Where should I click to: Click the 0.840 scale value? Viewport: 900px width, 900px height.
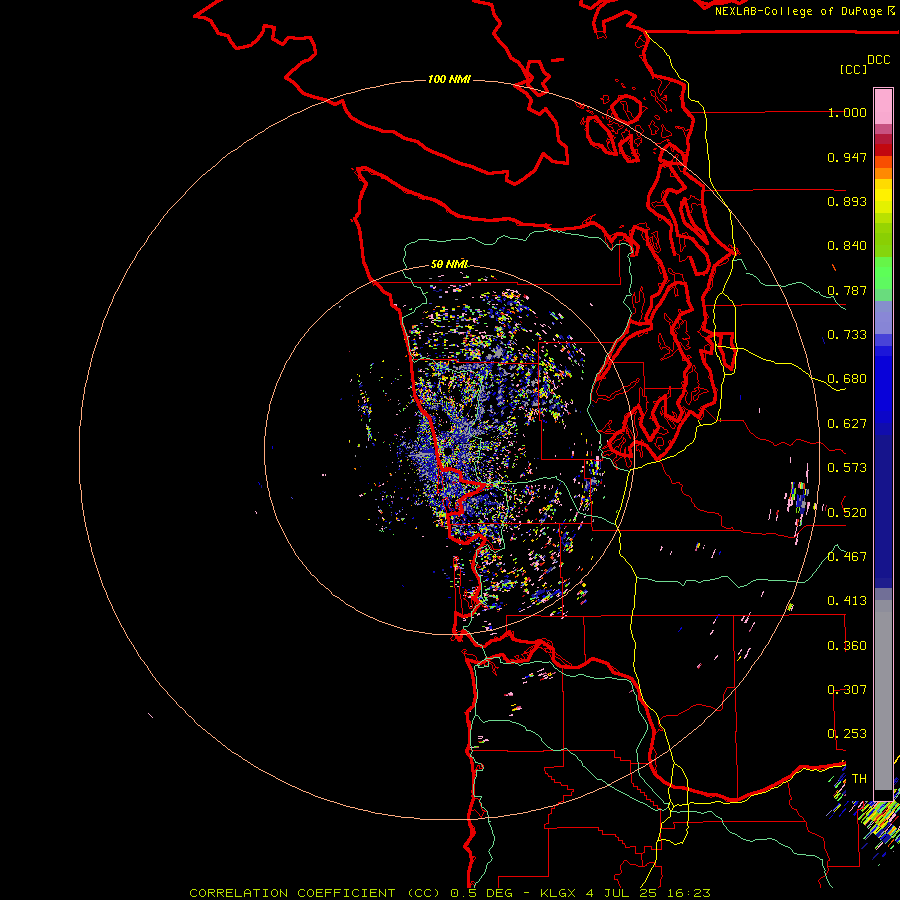coord(847,246)
